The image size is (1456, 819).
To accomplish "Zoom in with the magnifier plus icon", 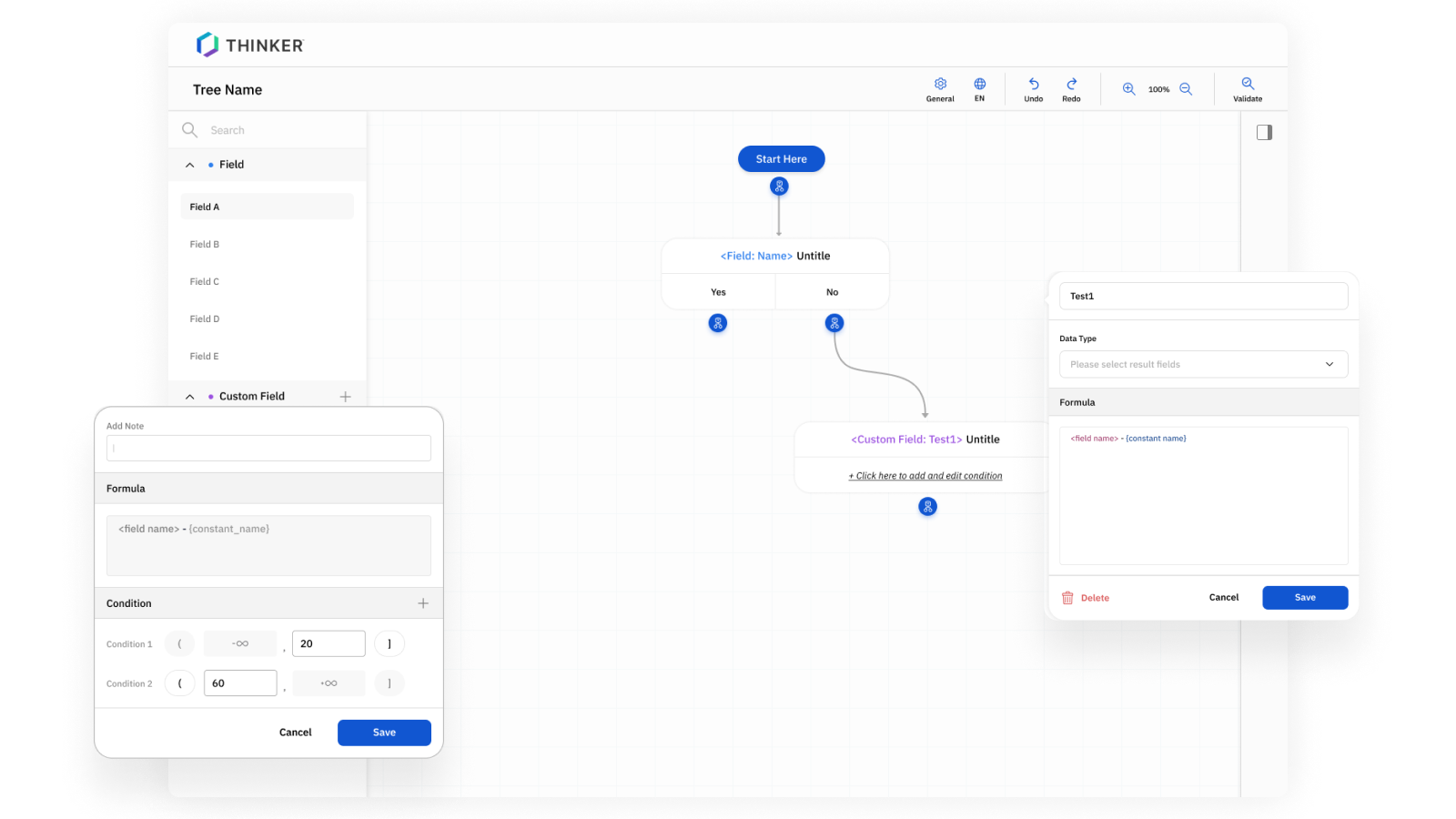I will point(1128,89).
